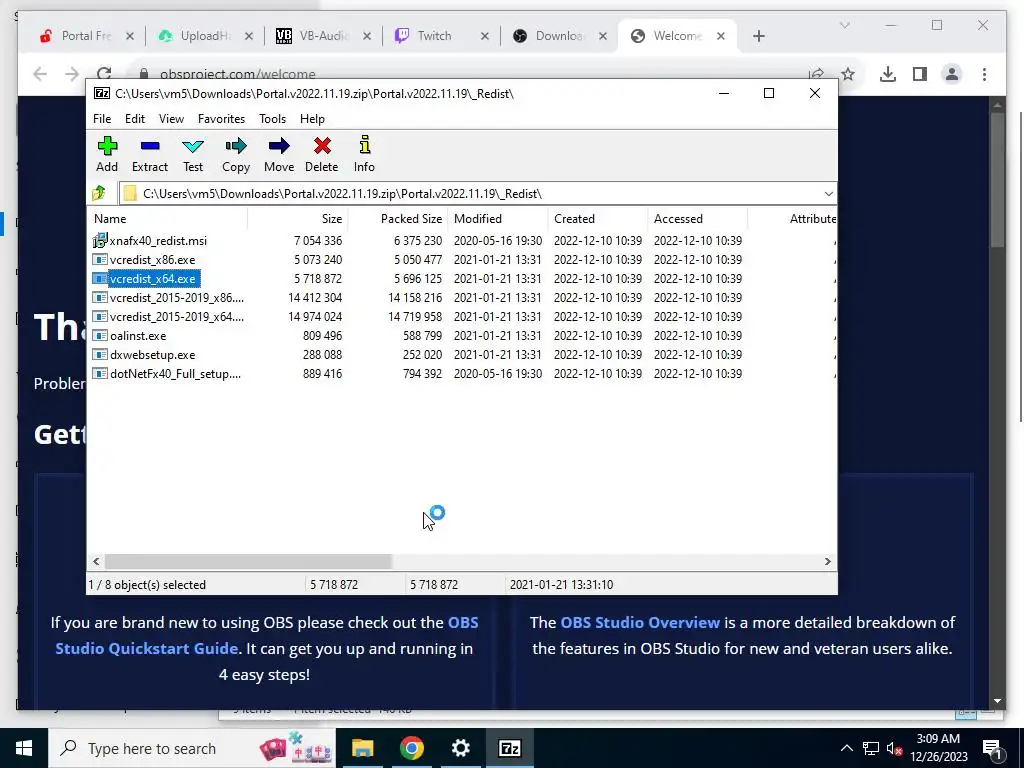Open Chrome three-dot menu

pyautogui.click(x=984, y=74)
